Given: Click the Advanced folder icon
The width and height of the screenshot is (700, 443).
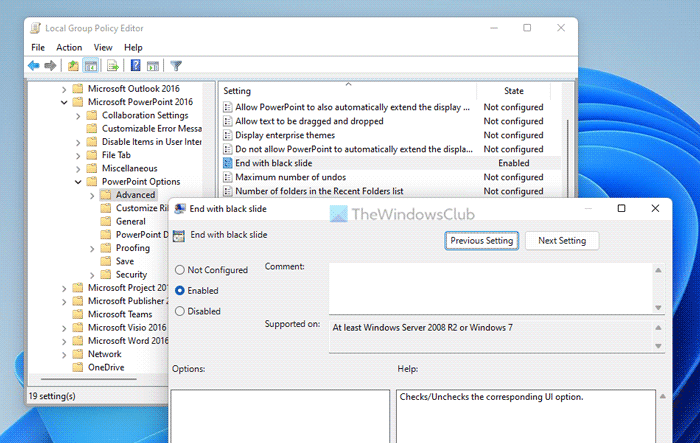Looking at the screenshot, I should click(x=105, y=195).
